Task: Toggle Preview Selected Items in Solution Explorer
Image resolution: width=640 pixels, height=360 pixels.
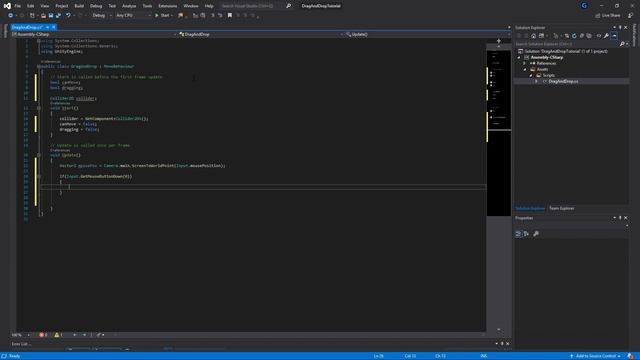Action: (x=614, y=36)
